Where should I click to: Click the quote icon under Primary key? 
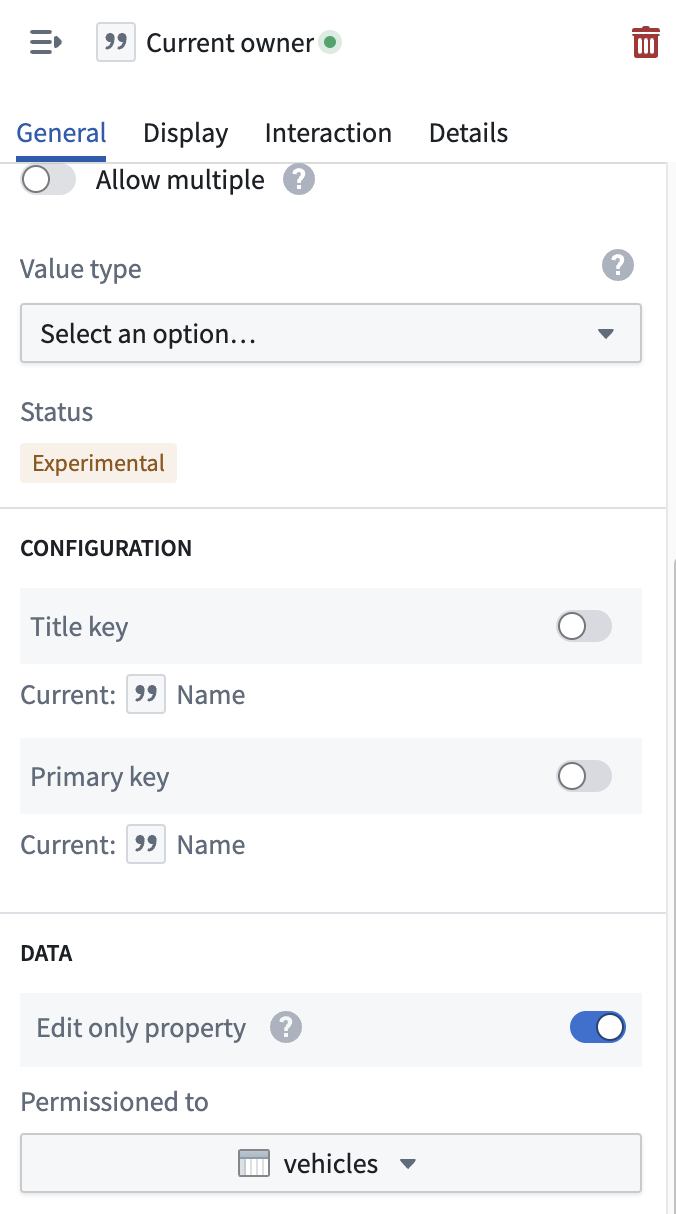point(146,845)
